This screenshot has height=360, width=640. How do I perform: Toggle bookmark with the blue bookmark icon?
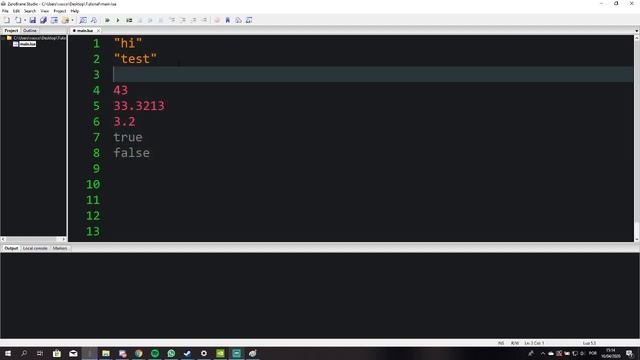point(228,20)
